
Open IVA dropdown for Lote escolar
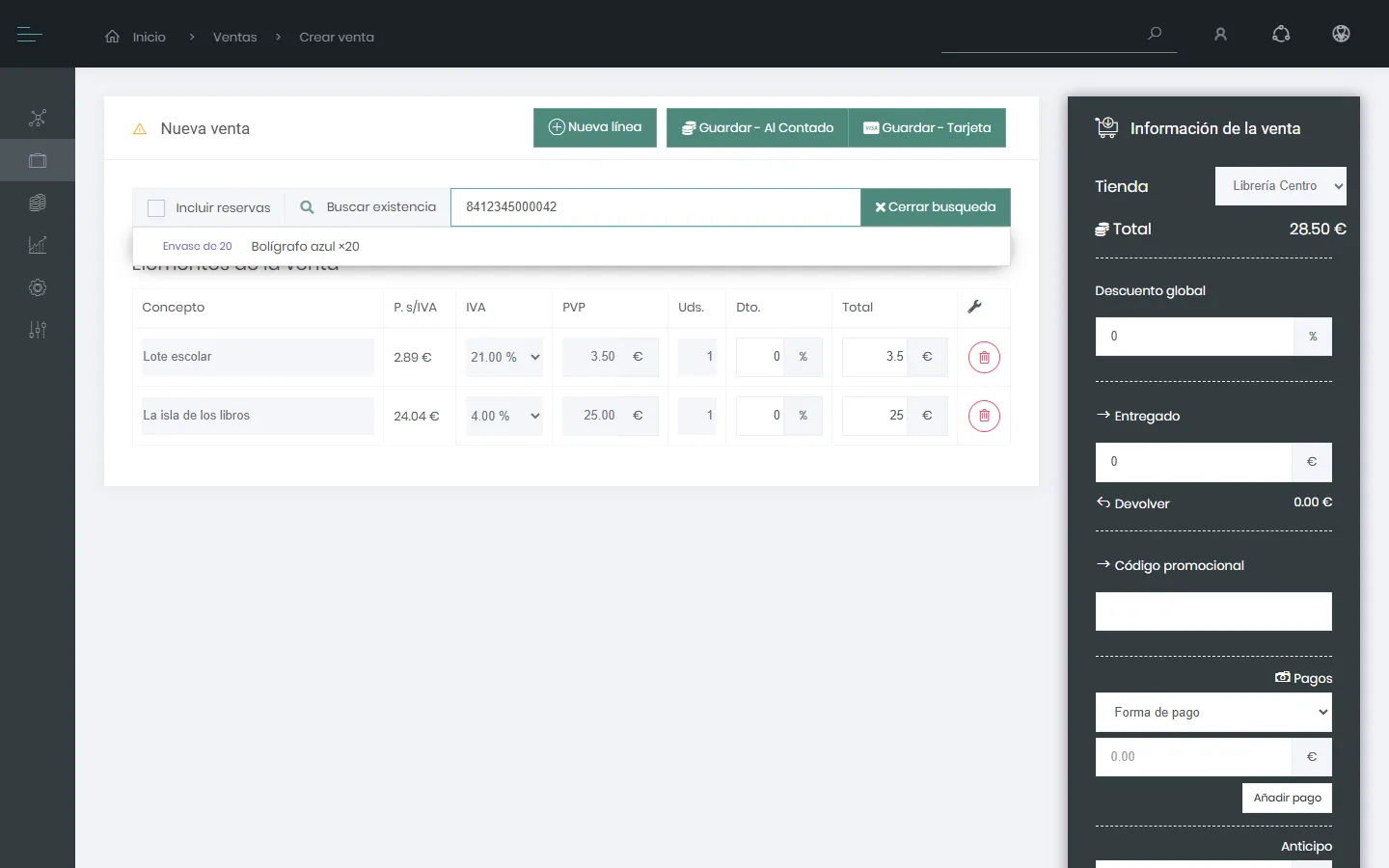click(x=504, y=357)
